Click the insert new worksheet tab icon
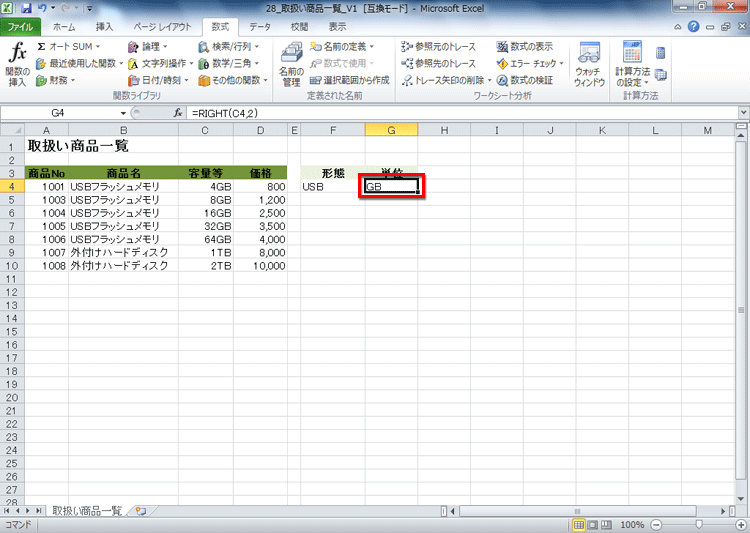This screenshot has width=750, height=533. click(x=141, y=511)
